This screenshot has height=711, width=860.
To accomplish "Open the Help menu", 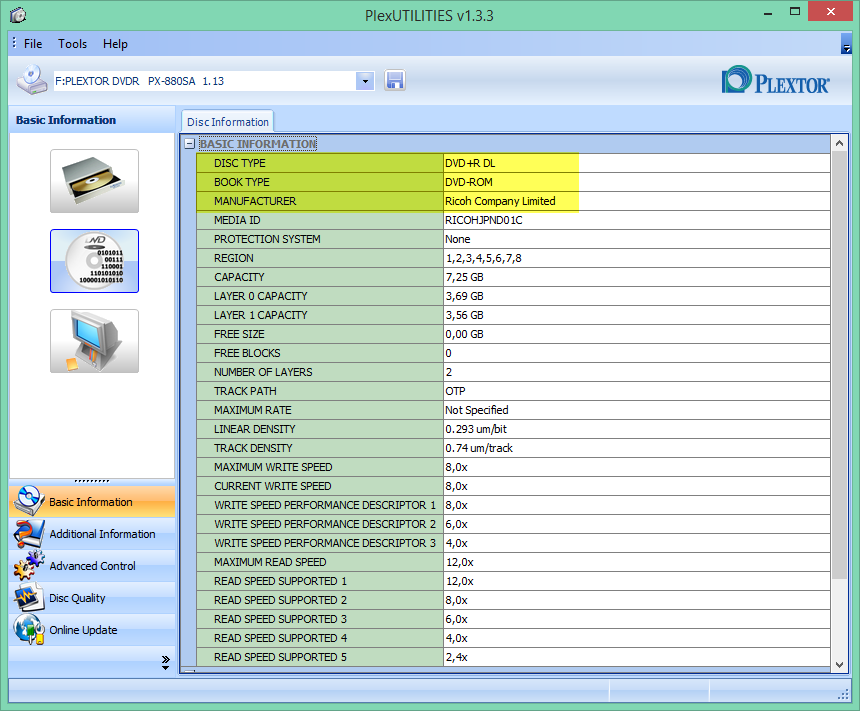I will tap(115, 44).
